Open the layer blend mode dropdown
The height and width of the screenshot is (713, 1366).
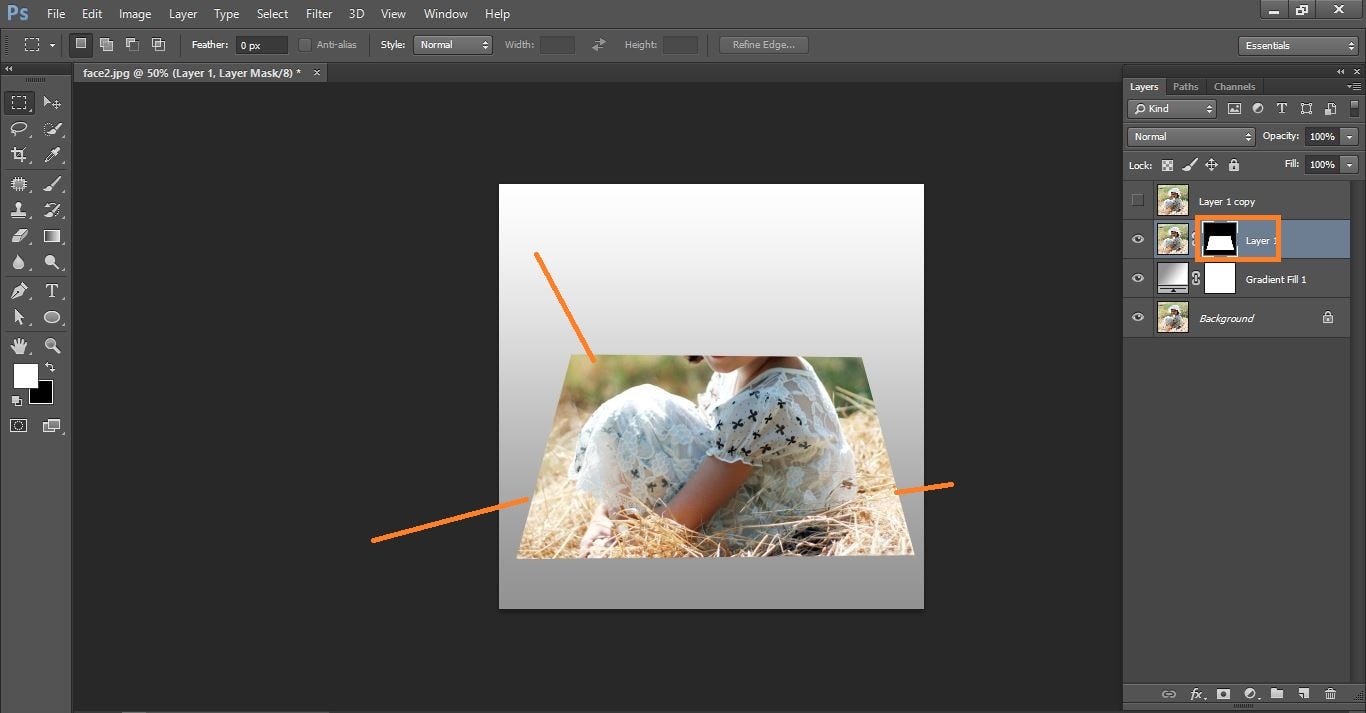click(1190, 137)
